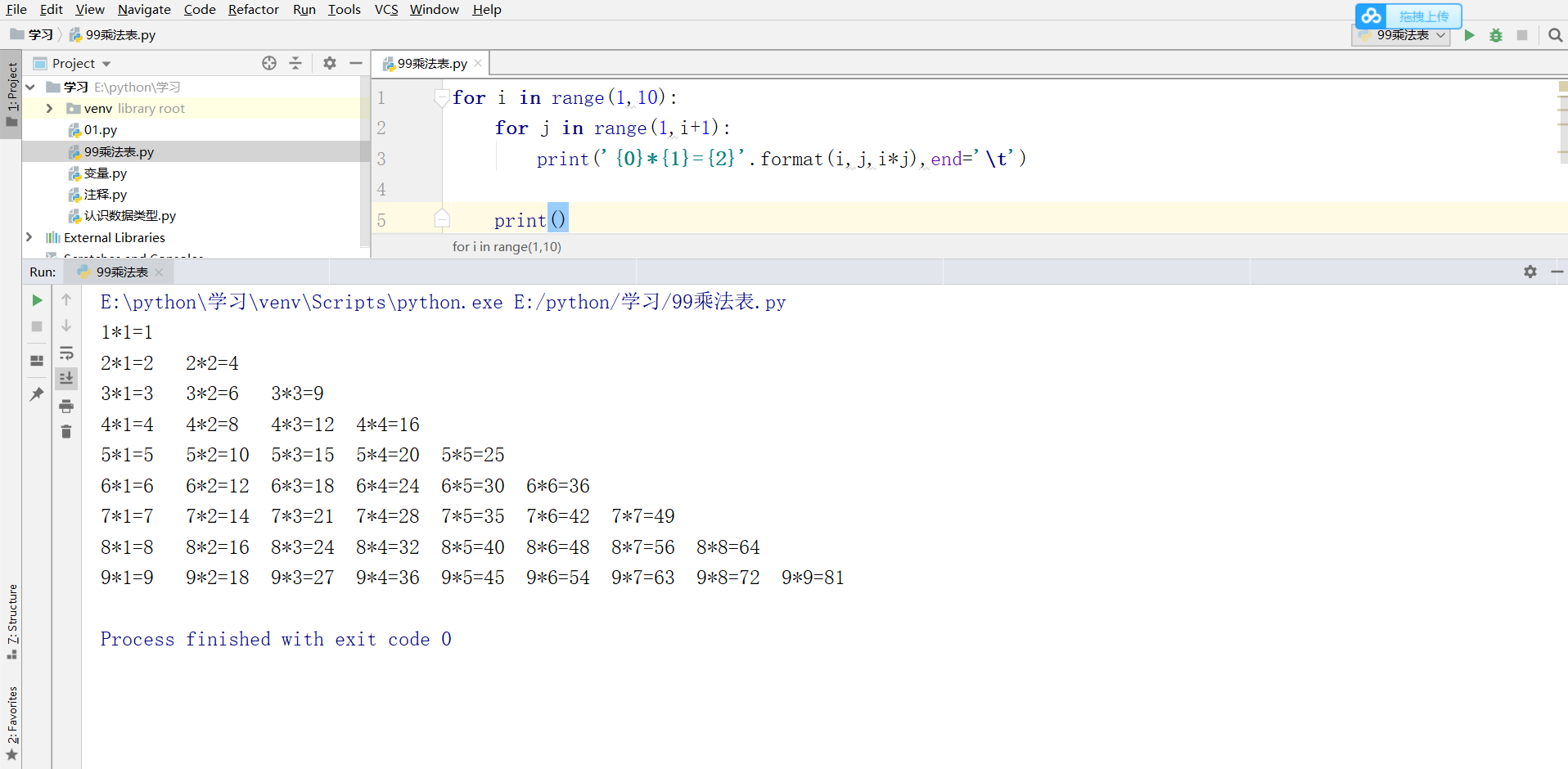
Task: Open Search Everywhere magnifier icon
Action: (x=1555, y=35)
